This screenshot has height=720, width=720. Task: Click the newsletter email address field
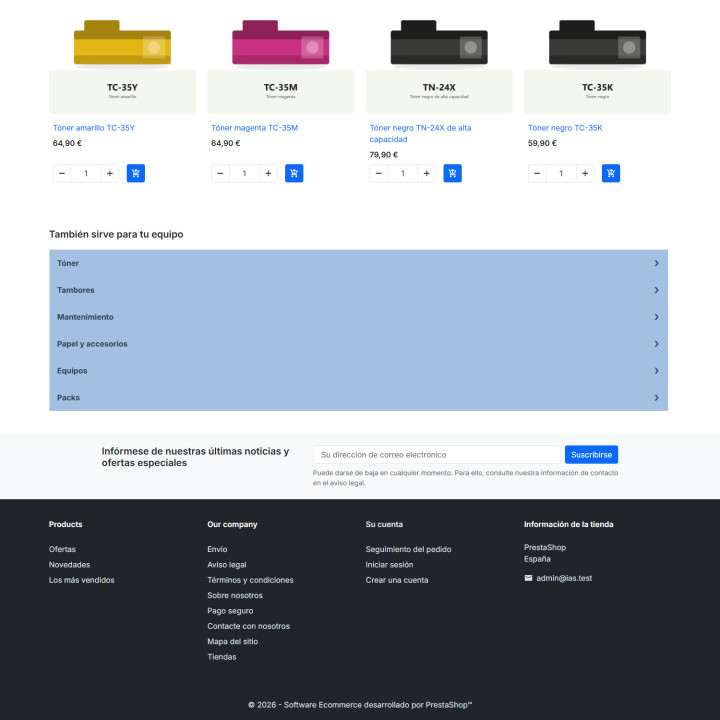click(437, 455)
